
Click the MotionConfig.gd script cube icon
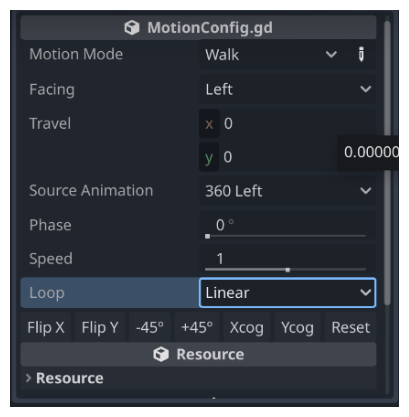click(x=132, y=28)
